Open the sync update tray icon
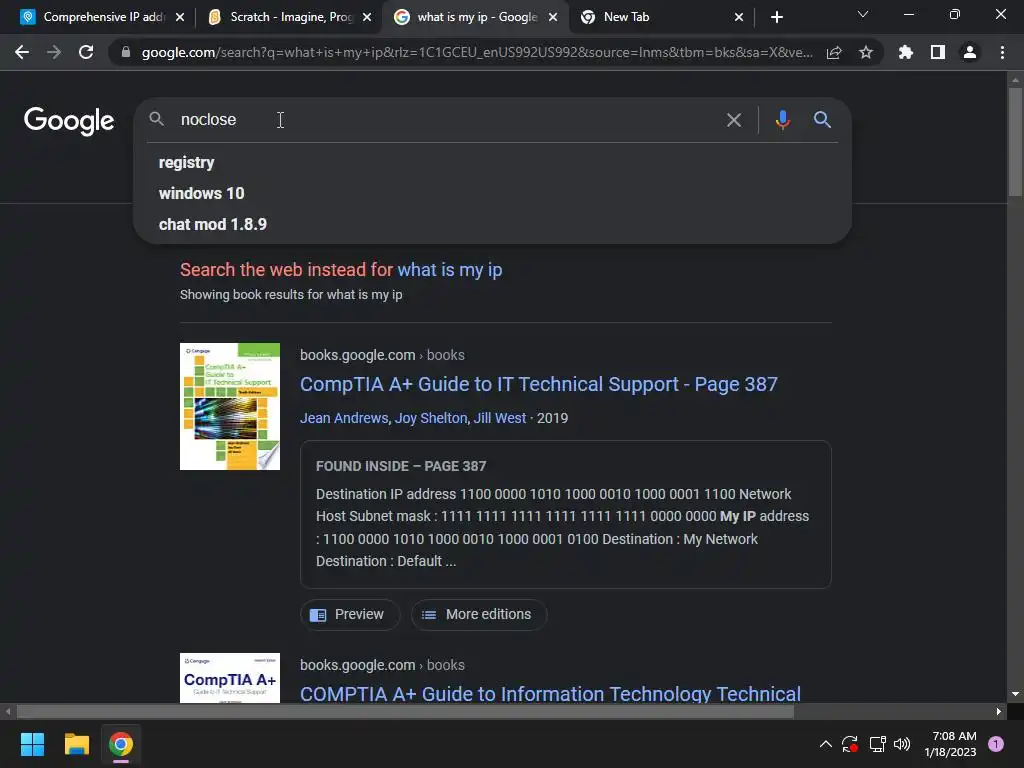Image resolution: width=1024 pixels, height=768 pixels. tap(850, 744)
